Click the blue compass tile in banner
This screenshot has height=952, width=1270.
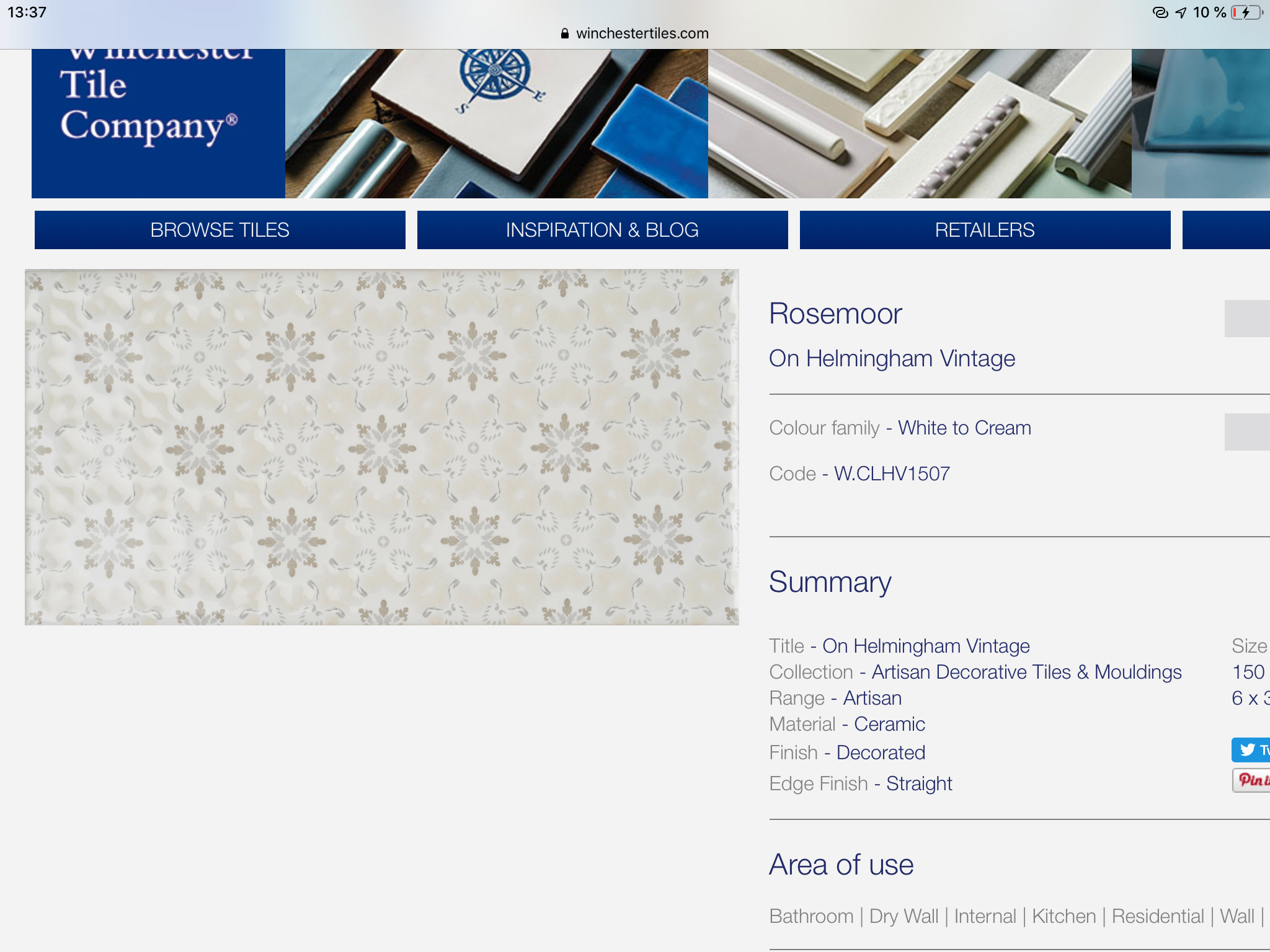click(494, 74)
